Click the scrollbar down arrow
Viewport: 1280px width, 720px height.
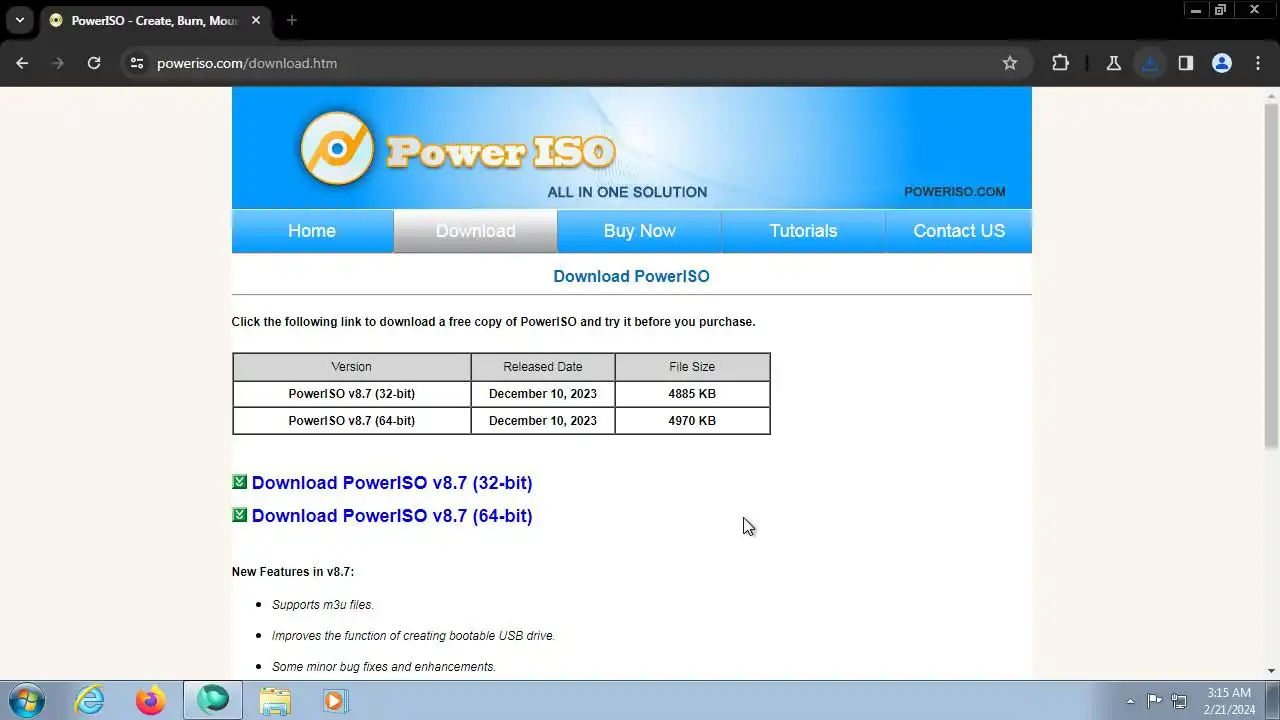pyautogui.click(x=1272, y=671)
